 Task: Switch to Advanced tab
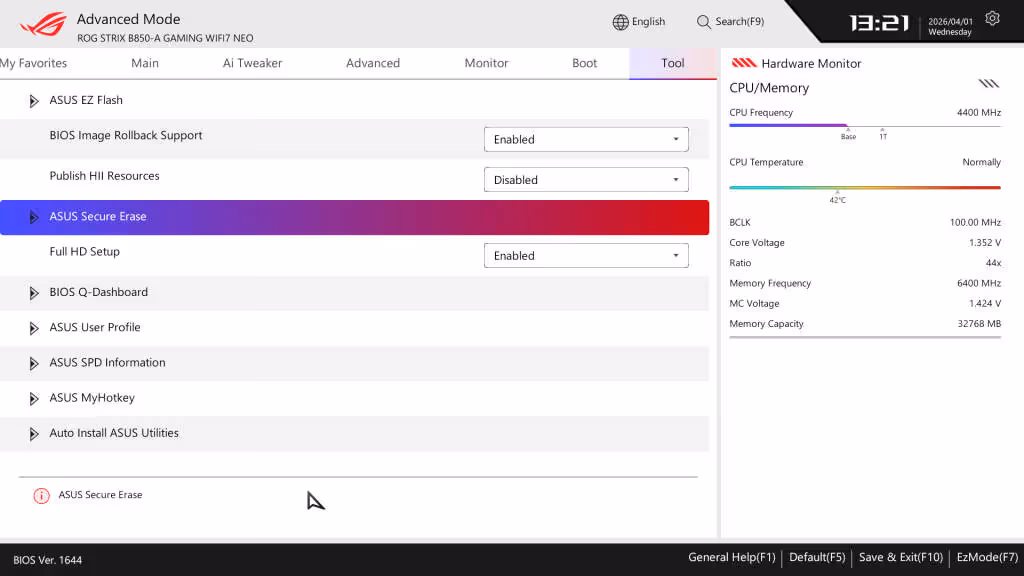click(373, 63)
